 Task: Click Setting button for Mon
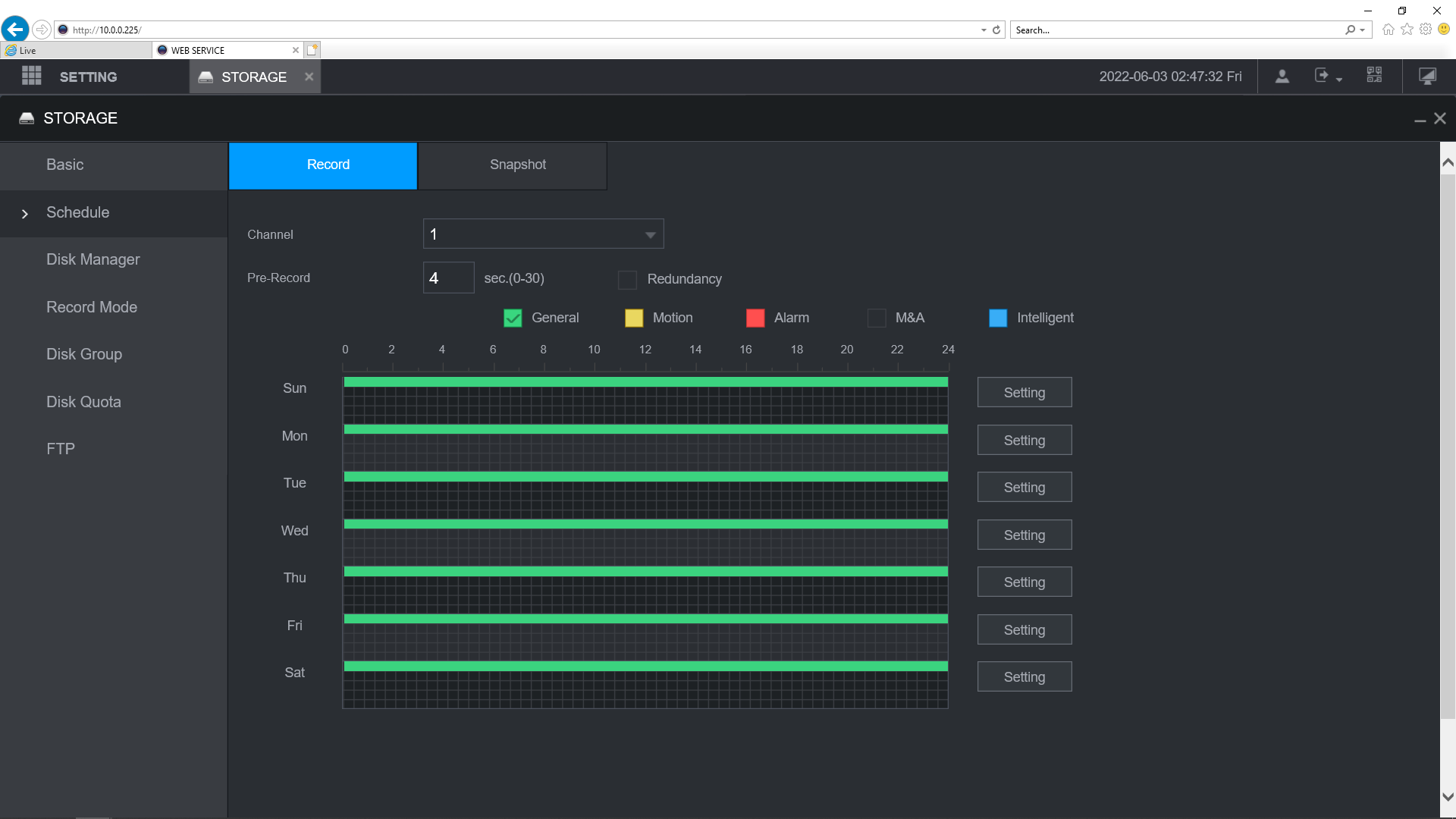tap(1025, 440)
